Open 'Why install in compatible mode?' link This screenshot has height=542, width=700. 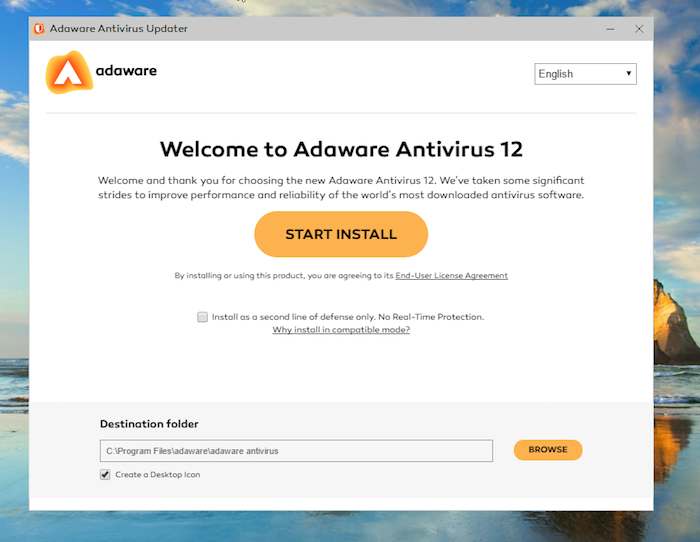click(341, 329)
